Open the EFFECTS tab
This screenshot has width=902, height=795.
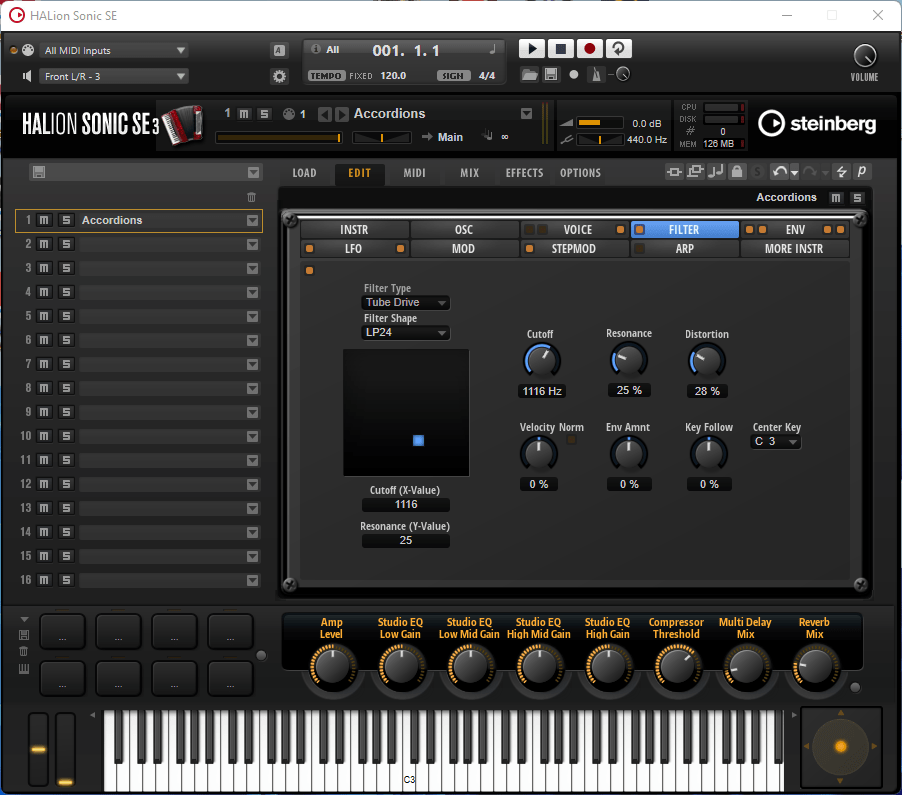pyautogui.click(x=523, y=172)
